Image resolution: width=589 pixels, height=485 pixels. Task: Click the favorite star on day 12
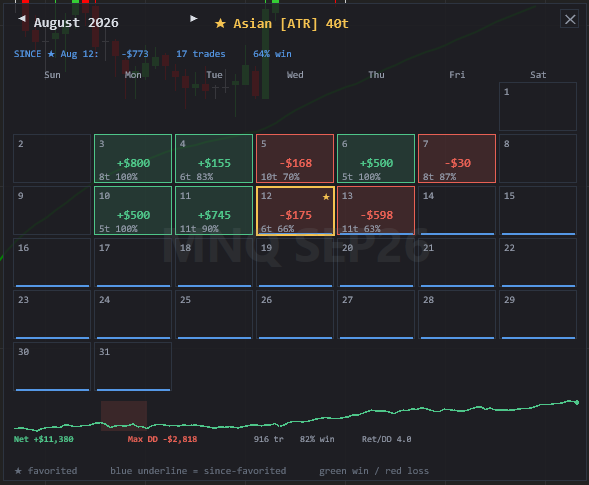tap(326, 197)
